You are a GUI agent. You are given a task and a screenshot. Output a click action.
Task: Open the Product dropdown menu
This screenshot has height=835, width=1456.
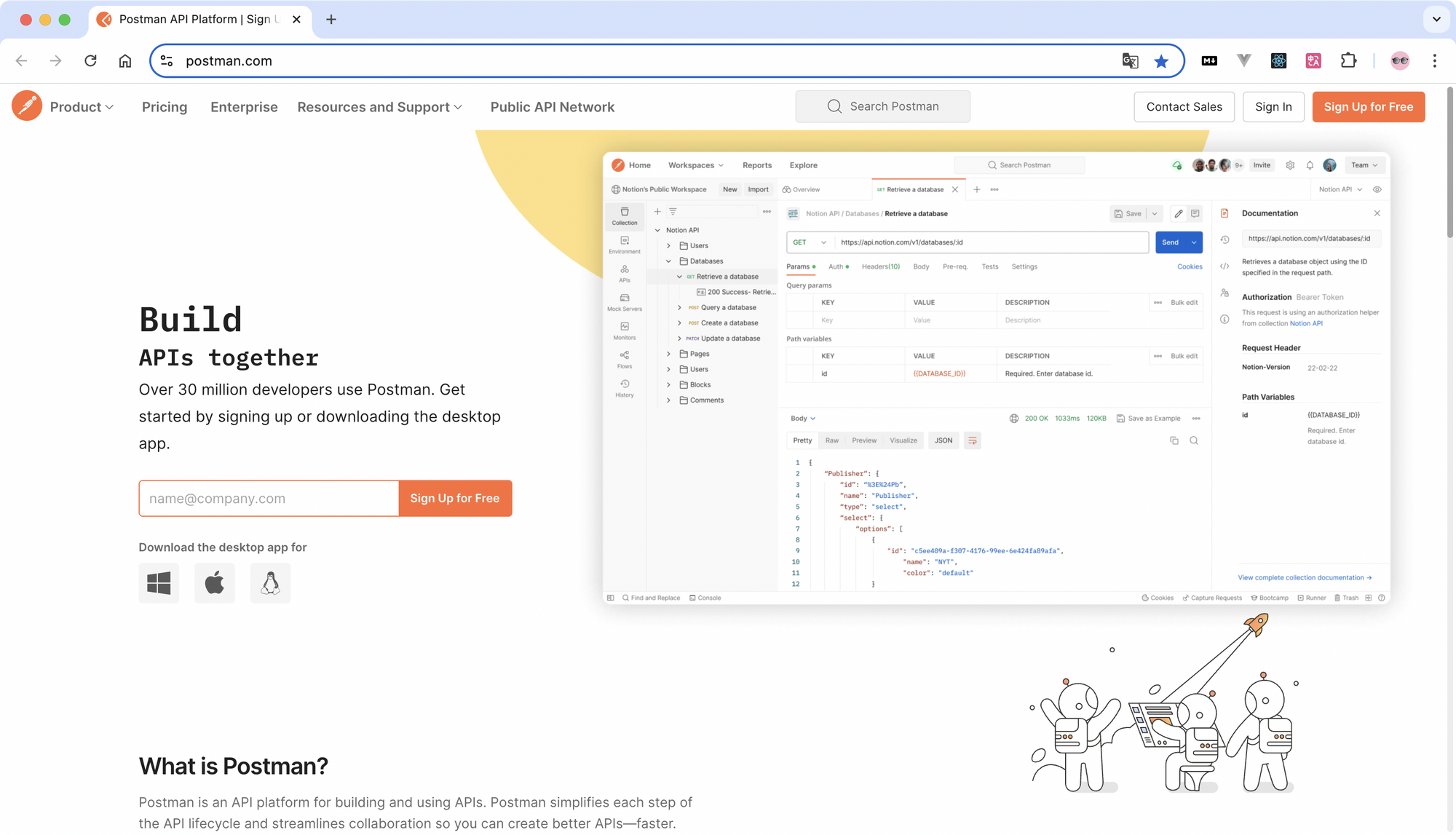coord(81,107)
